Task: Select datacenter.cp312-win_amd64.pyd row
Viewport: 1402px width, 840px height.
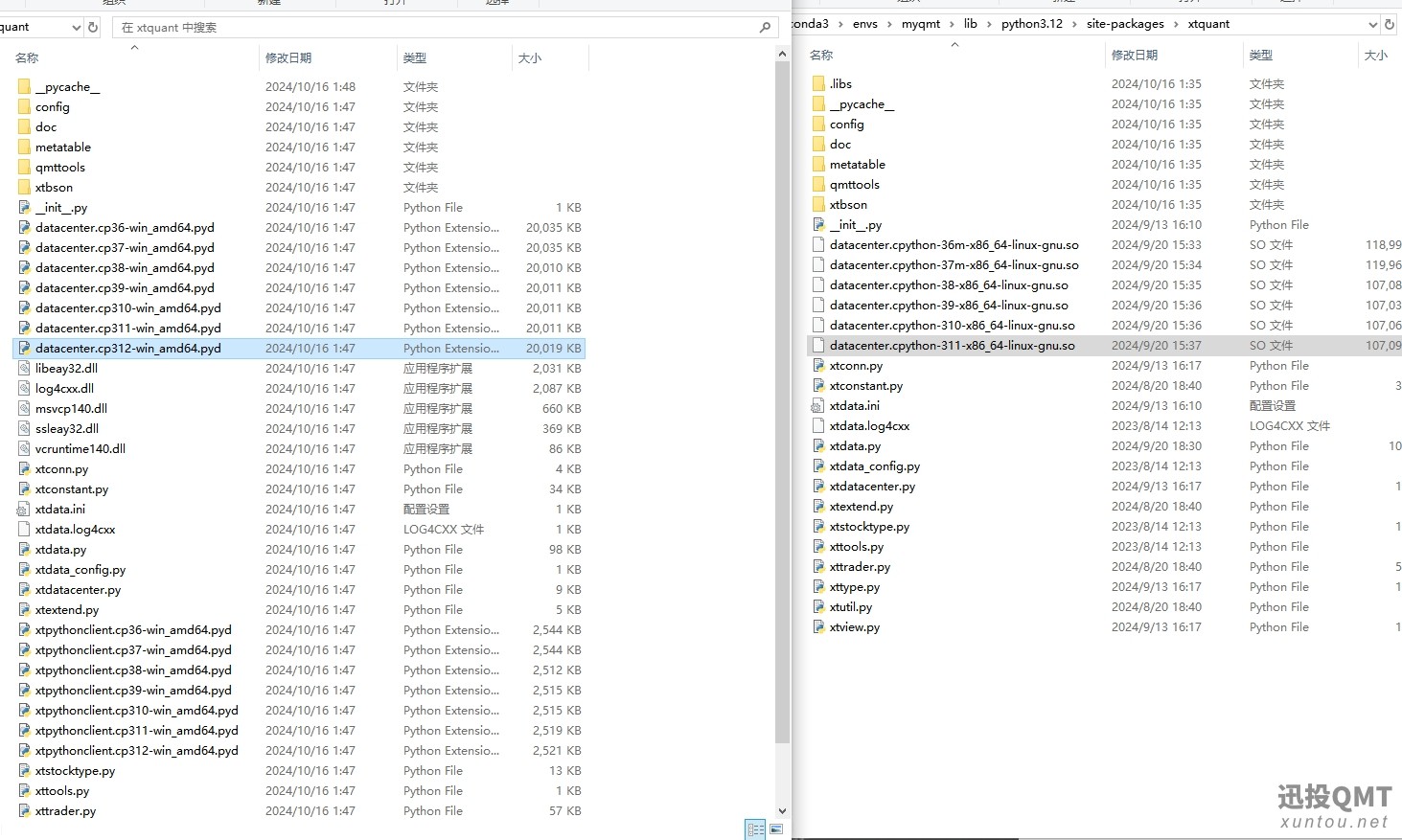Action: (299, 348)
